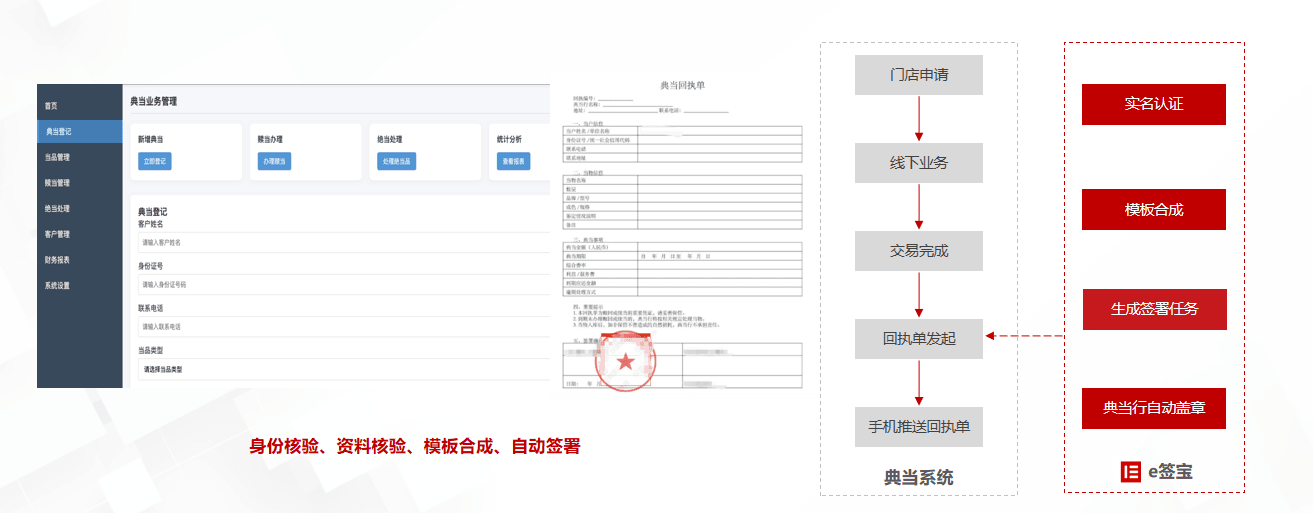Click the 立即登记 button
1313x513 pixels.
[155, 161]
